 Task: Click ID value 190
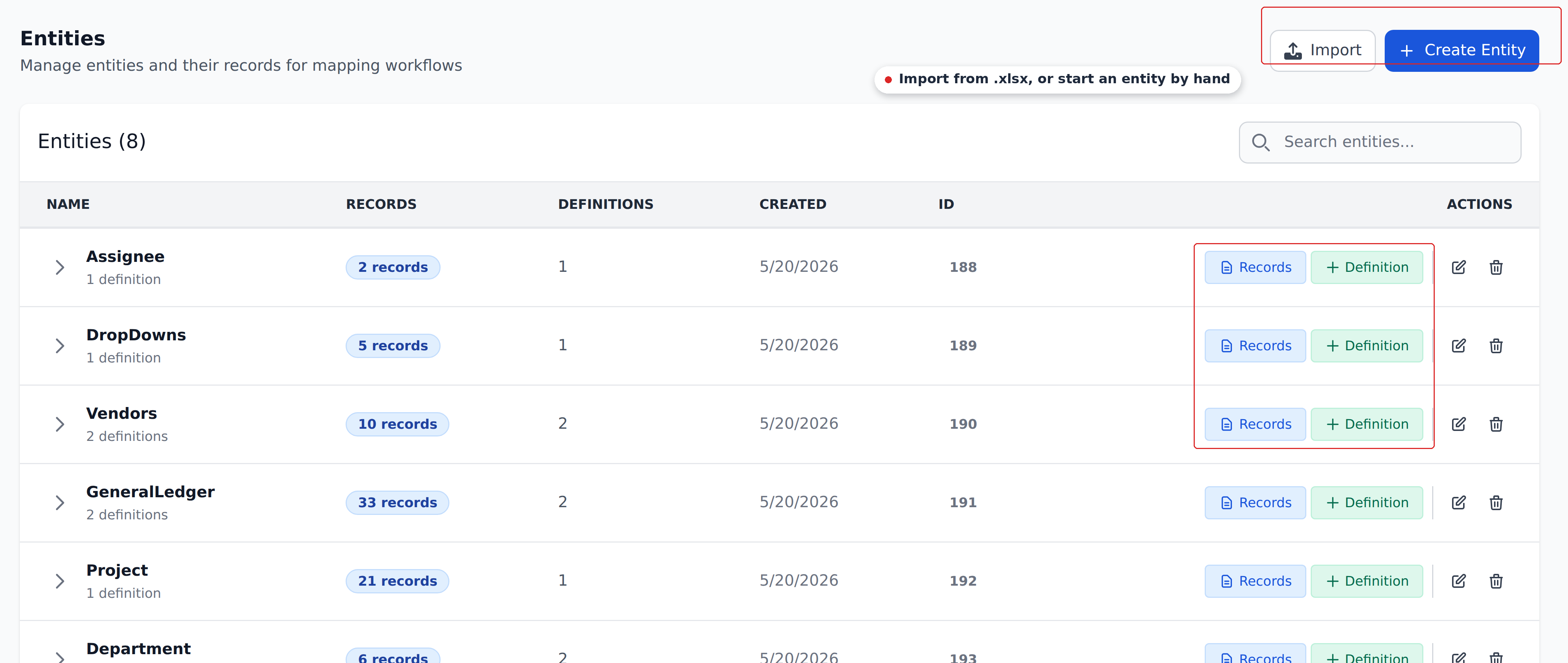tap(963, 424)
